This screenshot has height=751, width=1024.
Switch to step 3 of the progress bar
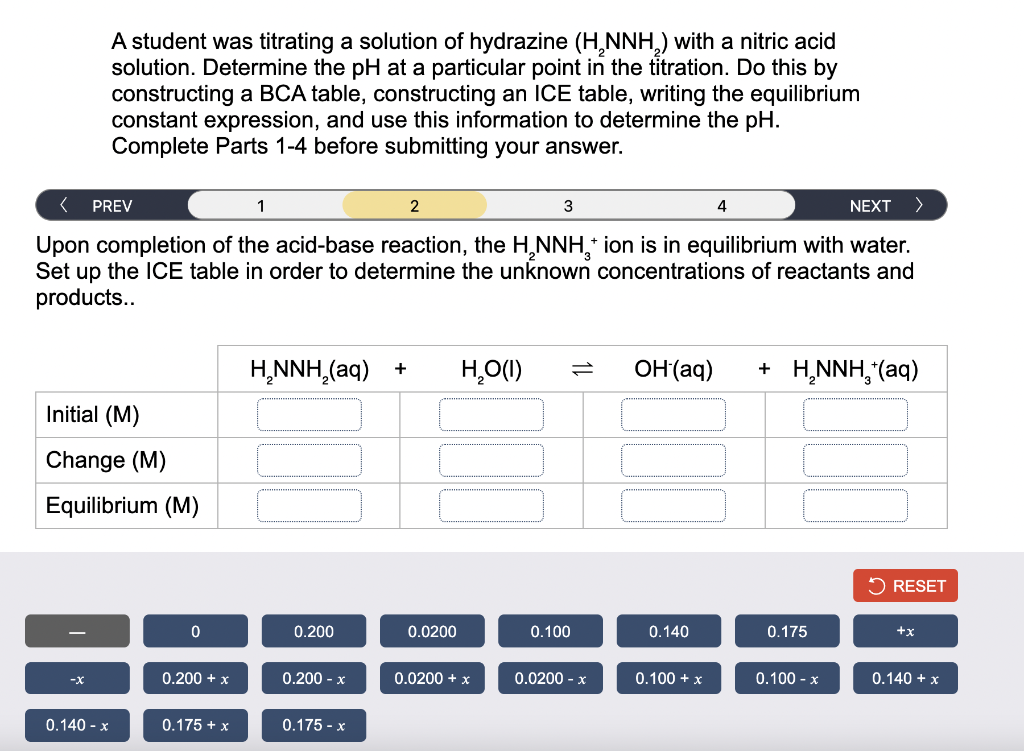coord(568,205)
